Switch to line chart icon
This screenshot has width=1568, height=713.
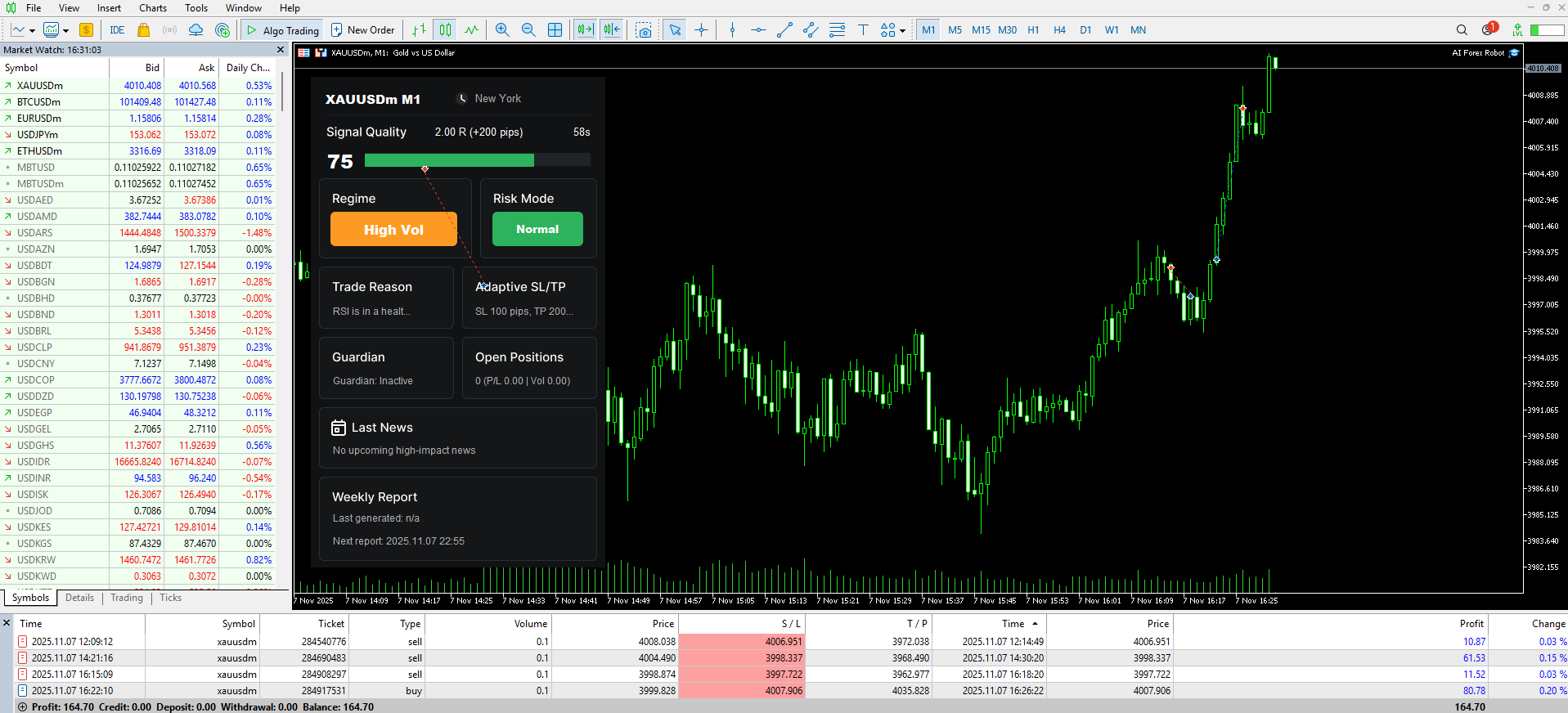472,30
